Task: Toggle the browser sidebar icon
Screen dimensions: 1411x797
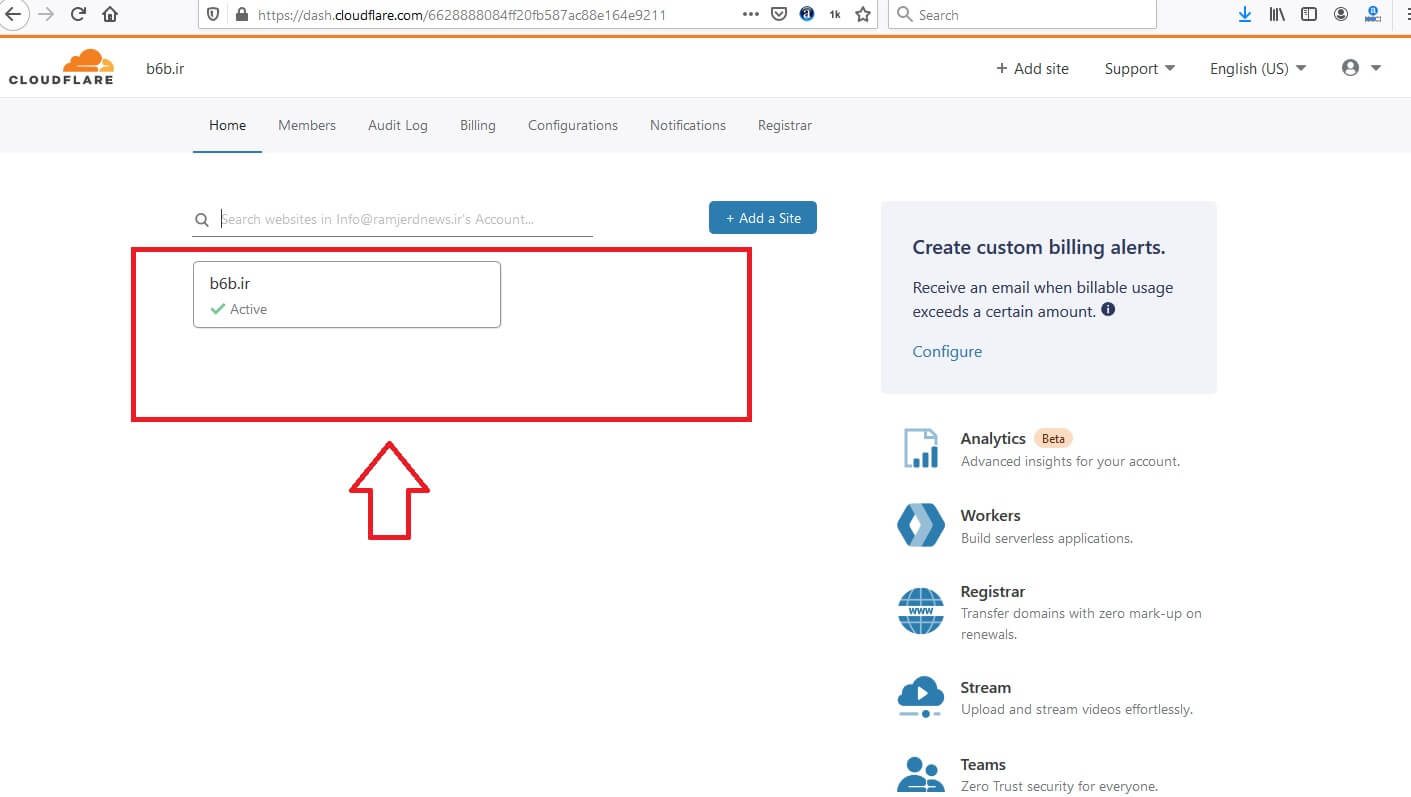Action: click(x=1309, y=15)
